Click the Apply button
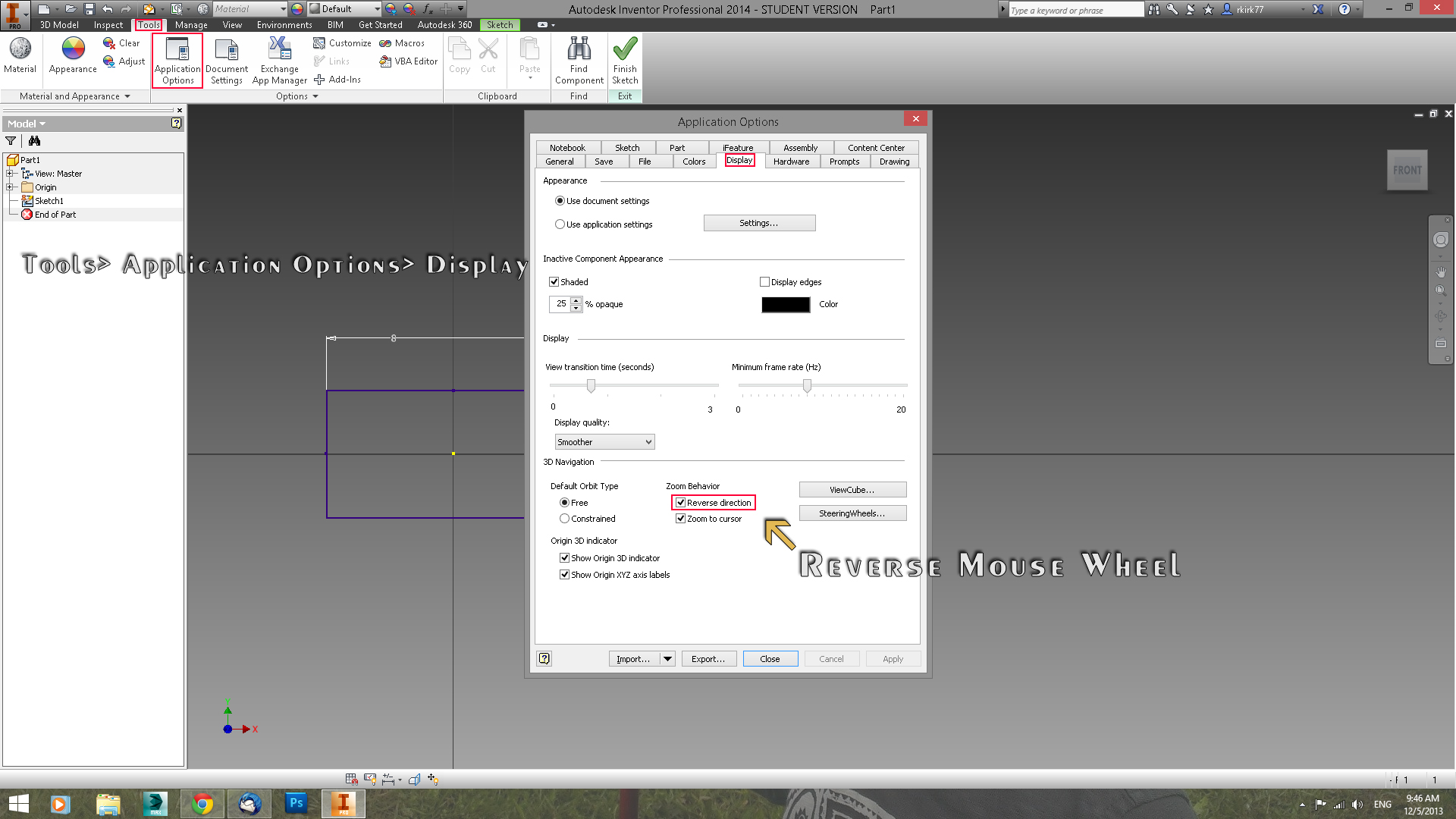This screenshot has width=1456, height=819. 892,659
